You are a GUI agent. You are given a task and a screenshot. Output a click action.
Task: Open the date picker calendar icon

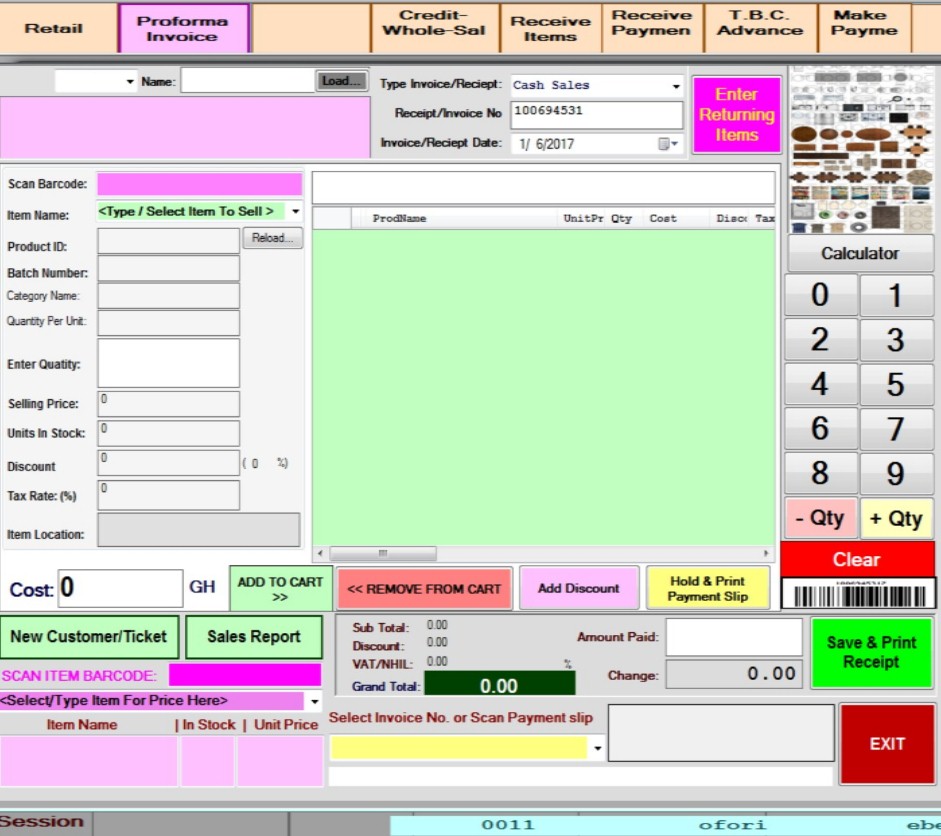pyautogui.click(x=667, y=144)
